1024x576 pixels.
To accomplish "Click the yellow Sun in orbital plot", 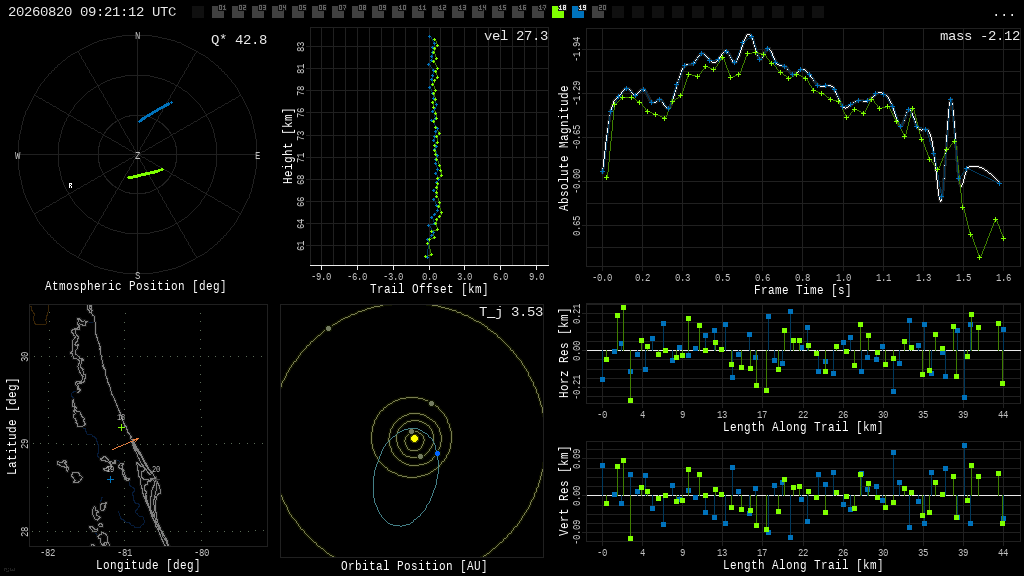I will pyautogui.click(x=414, y=438).
